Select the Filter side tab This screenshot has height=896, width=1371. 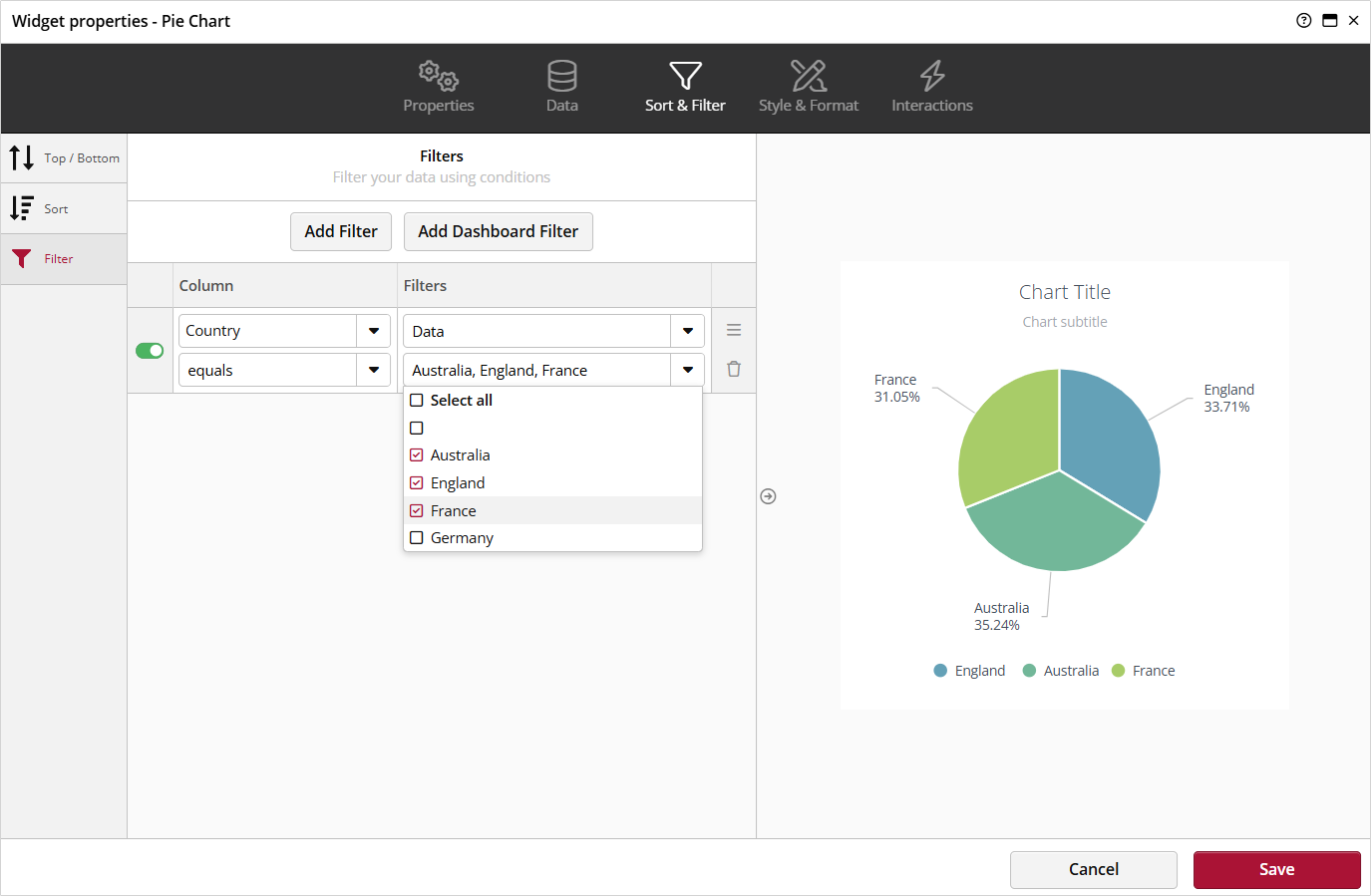coord(64,259)
